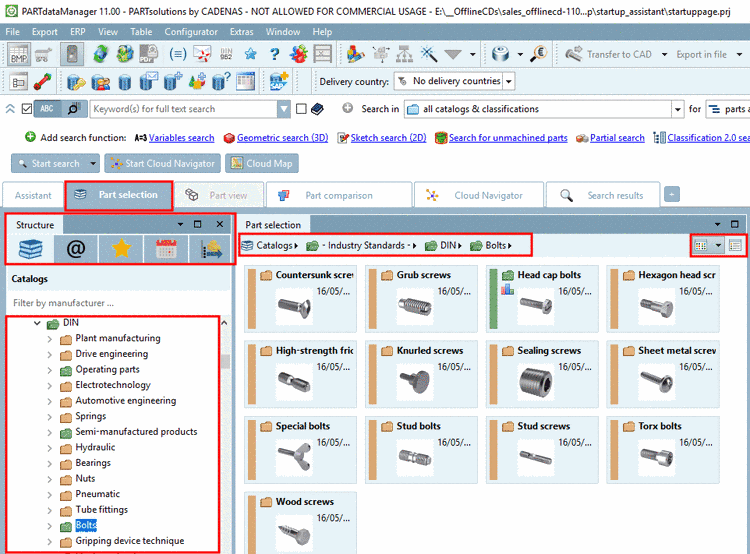Click the database with key icon
The height and width of the screenshot is (554, 750).
pyautogui.click(x=76, y=82)
